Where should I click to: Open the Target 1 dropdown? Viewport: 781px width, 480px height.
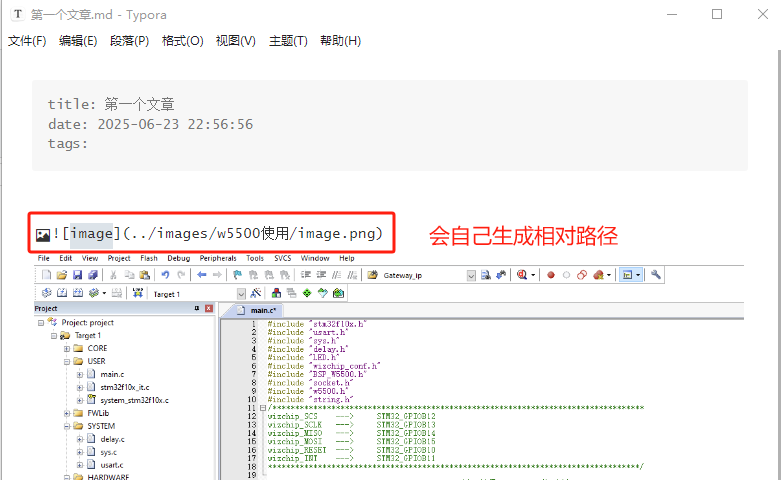pyautogui.click(x=241, y=294)
